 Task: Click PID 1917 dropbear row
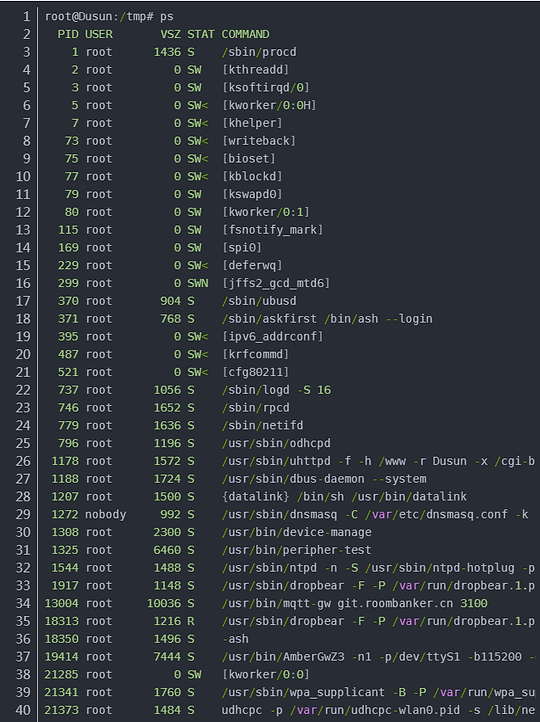(290, 586)
